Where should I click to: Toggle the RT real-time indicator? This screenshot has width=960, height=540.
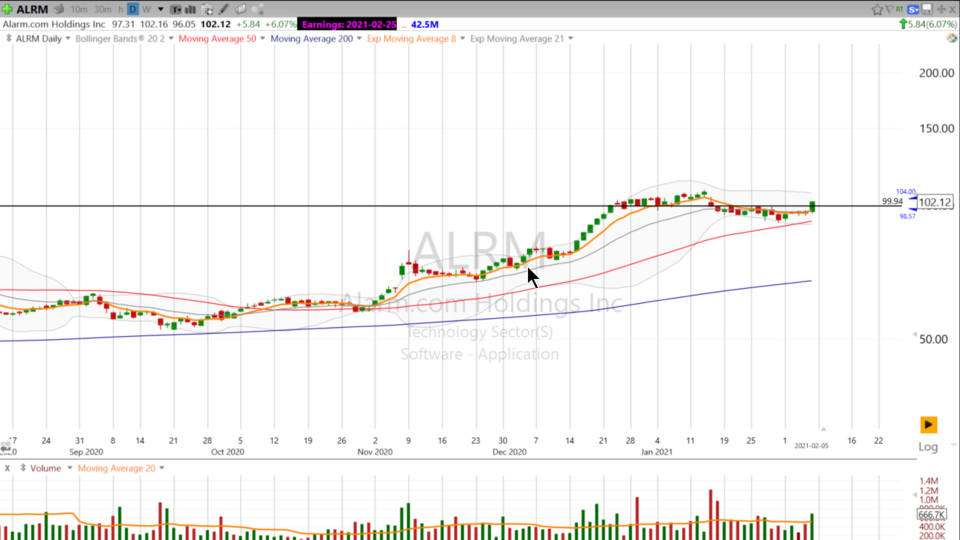[899, 9]
